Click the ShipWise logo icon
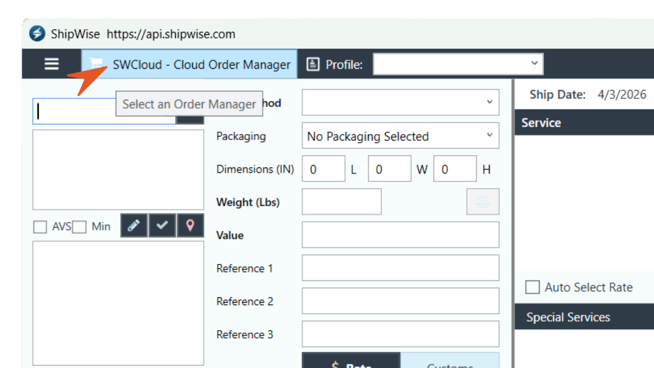This screenshot has width=654, height=368. (x=37, y=33)
